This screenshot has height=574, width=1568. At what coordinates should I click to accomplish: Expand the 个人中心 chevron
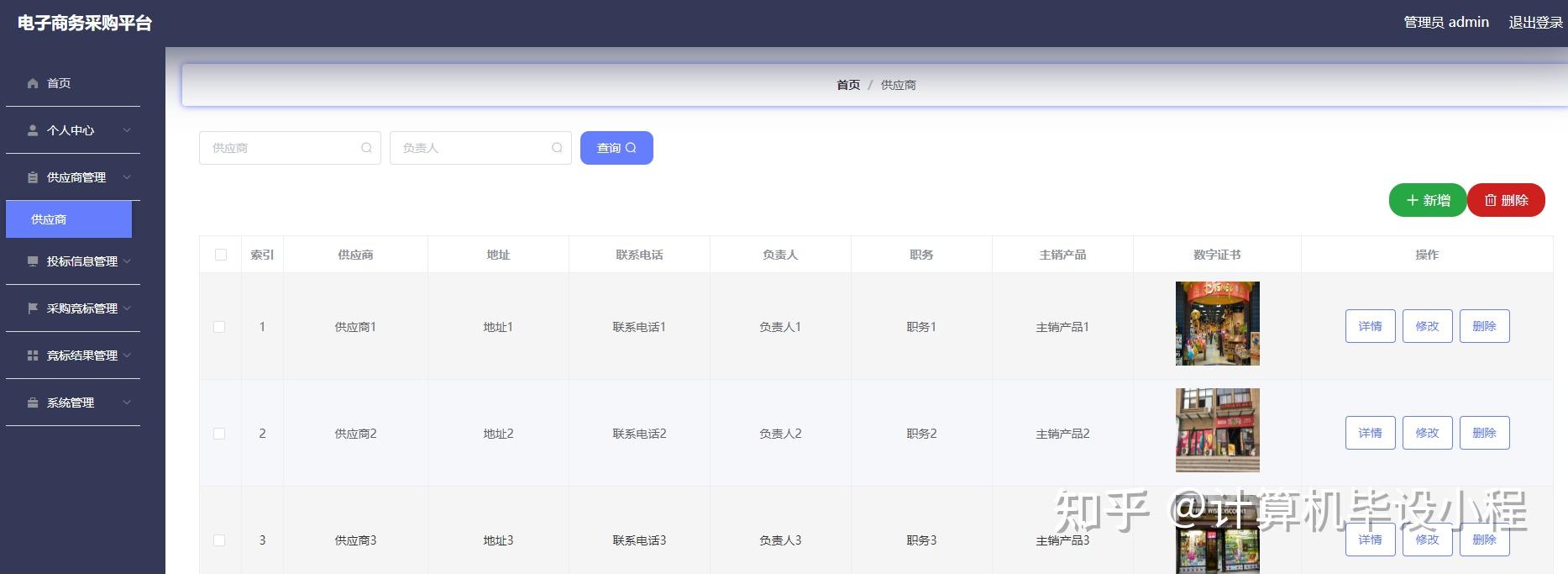[127, 130]
